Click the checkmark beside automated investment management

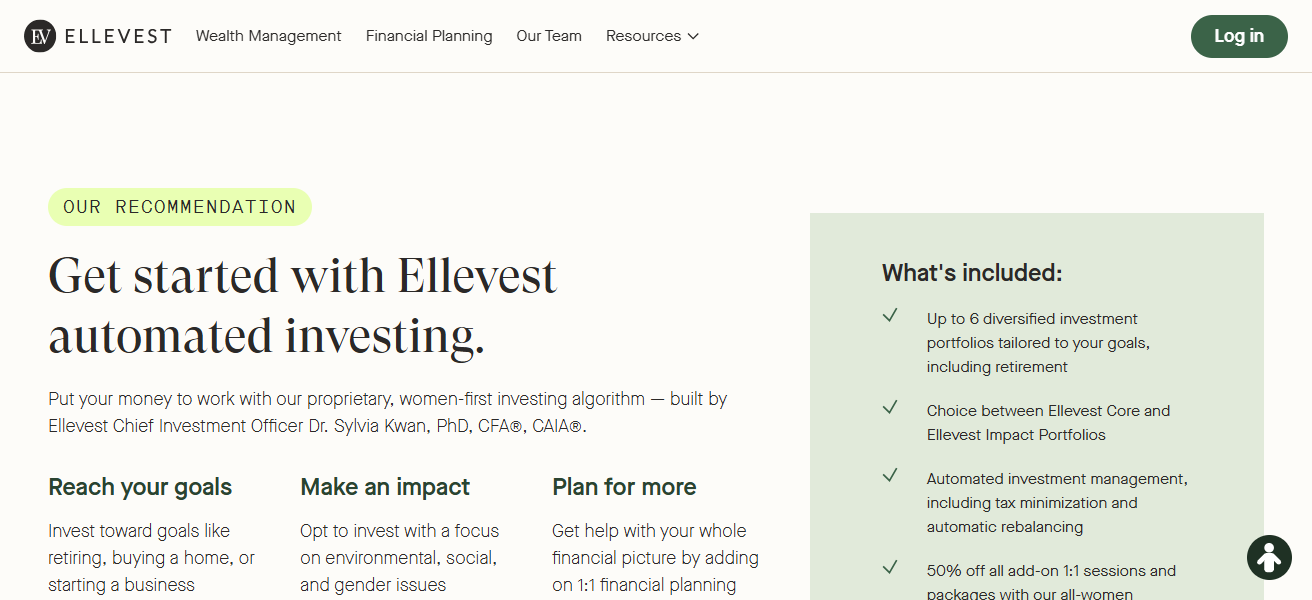890,475
